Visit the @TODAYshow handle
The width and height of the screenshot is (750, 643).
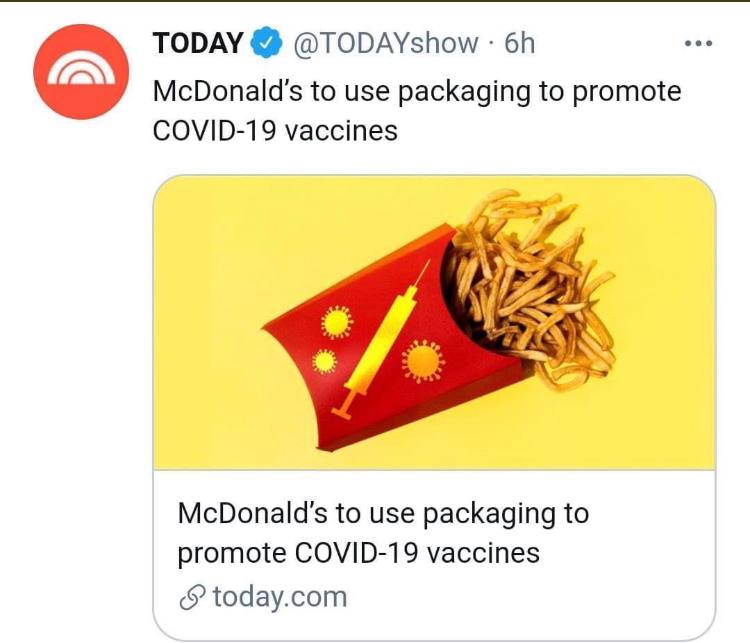[x=386, y=43]
